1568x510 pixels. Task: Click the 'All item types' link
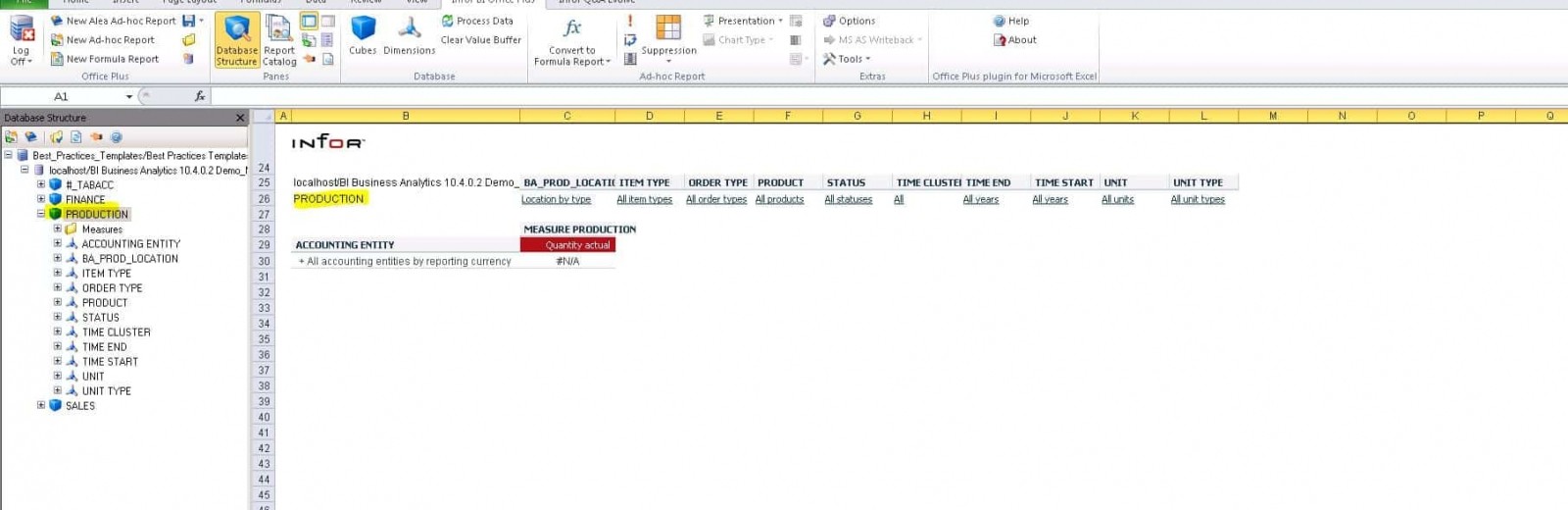(x=644, y=199)
